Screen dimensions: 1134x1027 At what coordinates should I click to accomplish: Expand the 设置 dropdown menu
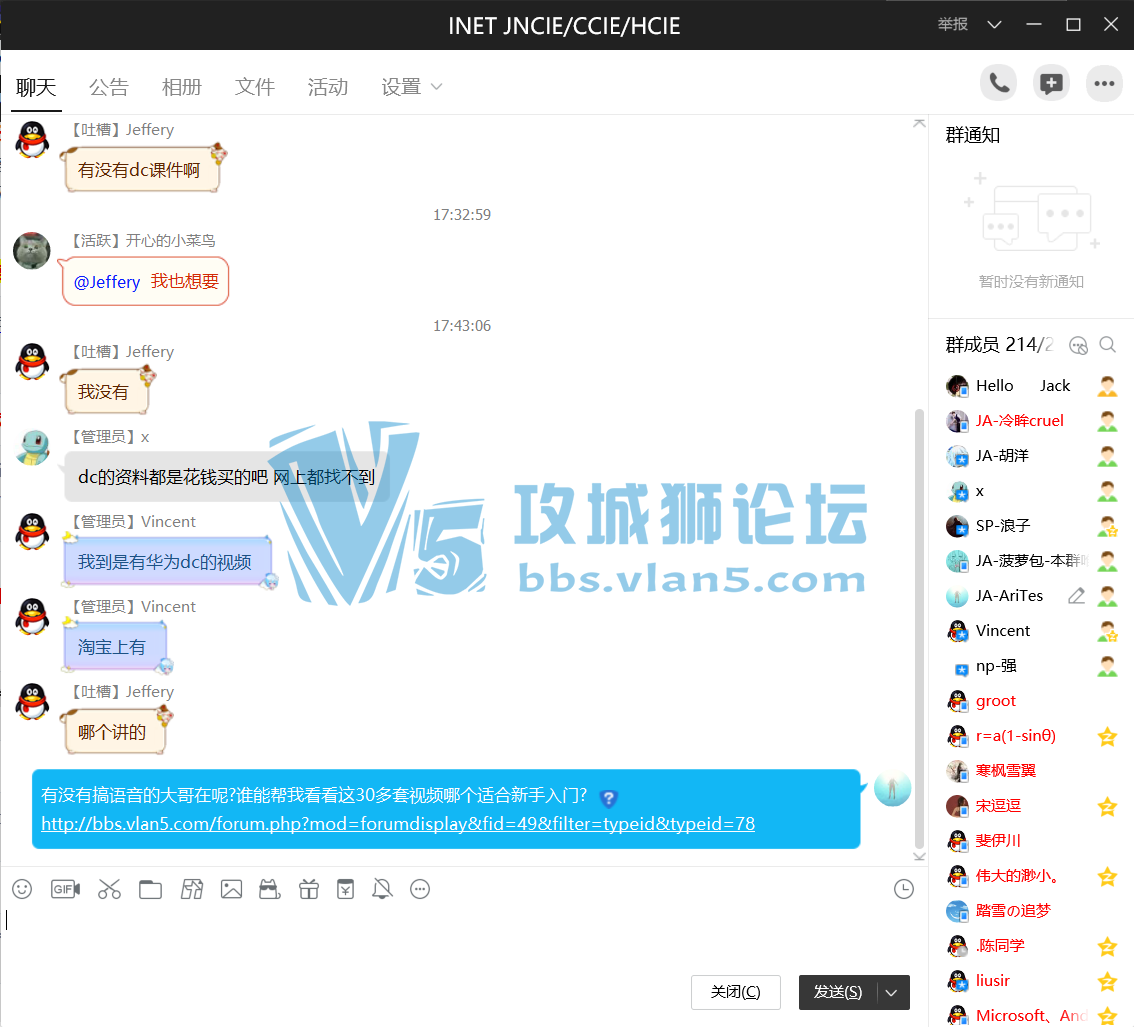(x=412, y=88)
